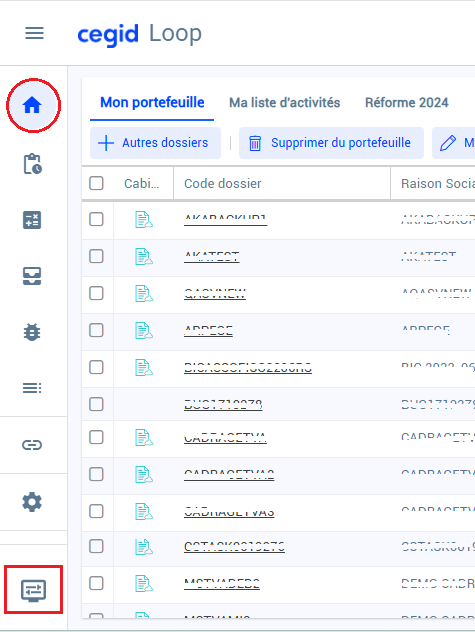Check the MSTVADEB2 row checkbox
The height and width of the screenshot is (632, 475).
(x=96, y=584)
